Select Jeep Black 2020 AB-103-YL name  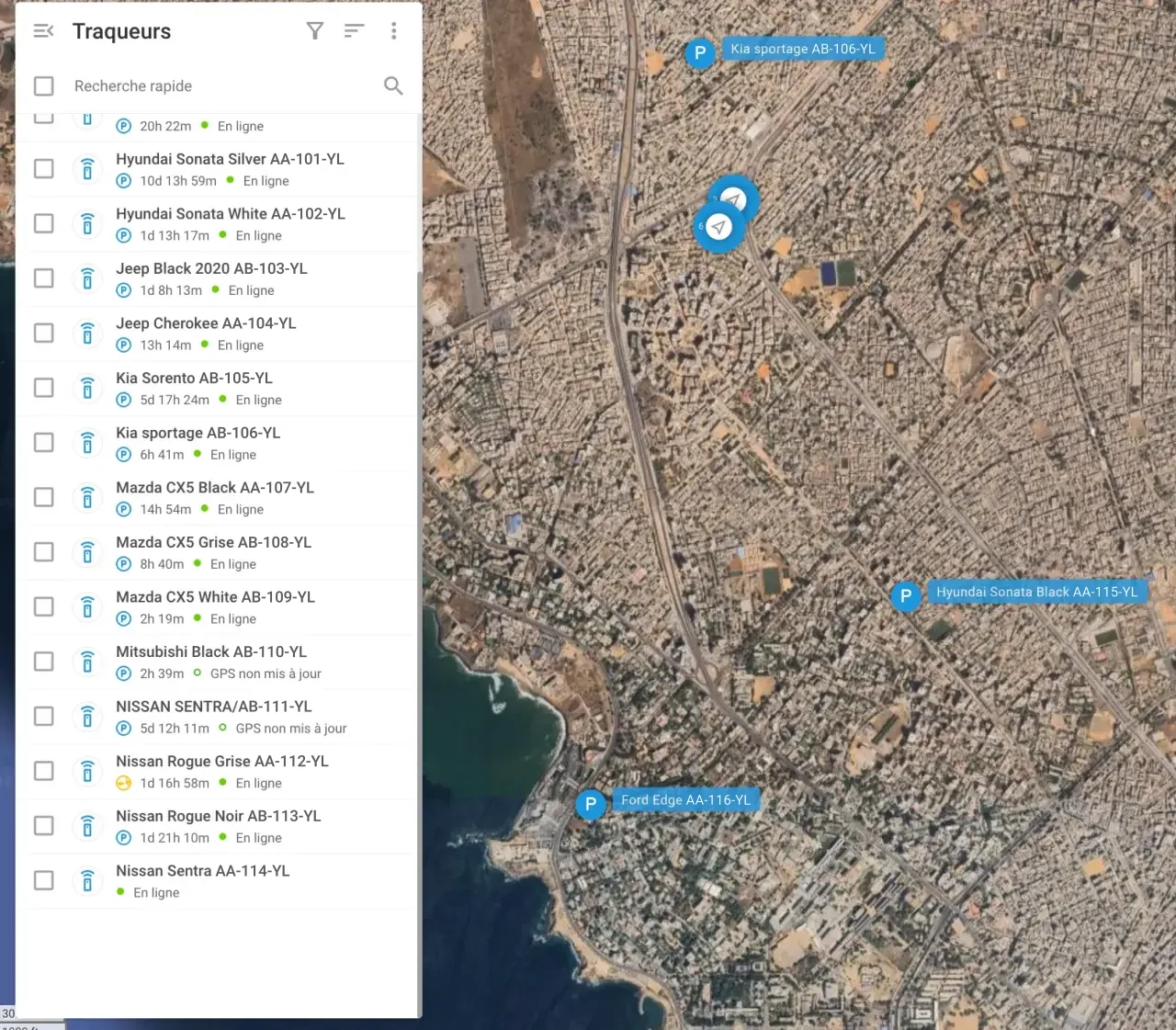point(211,268)
